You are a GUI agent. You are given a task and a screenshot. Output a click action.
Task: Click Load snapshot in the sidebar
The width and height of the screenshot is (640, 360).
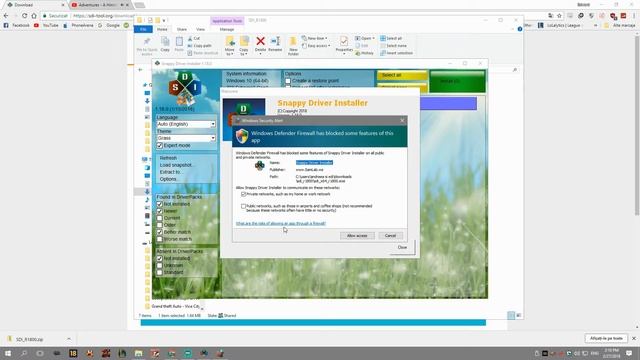click(x=176, y=165)
